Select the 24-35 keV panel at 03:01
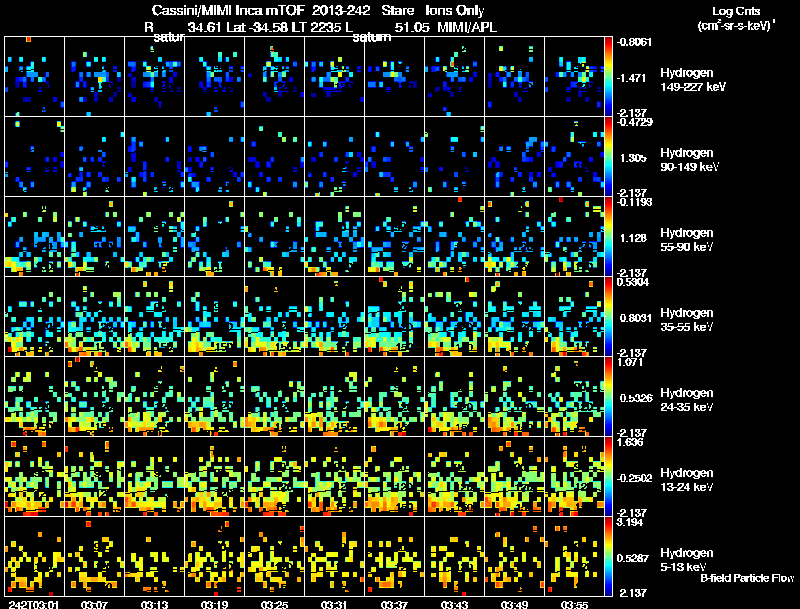This screenshot has height=609, width=800. 34,397
